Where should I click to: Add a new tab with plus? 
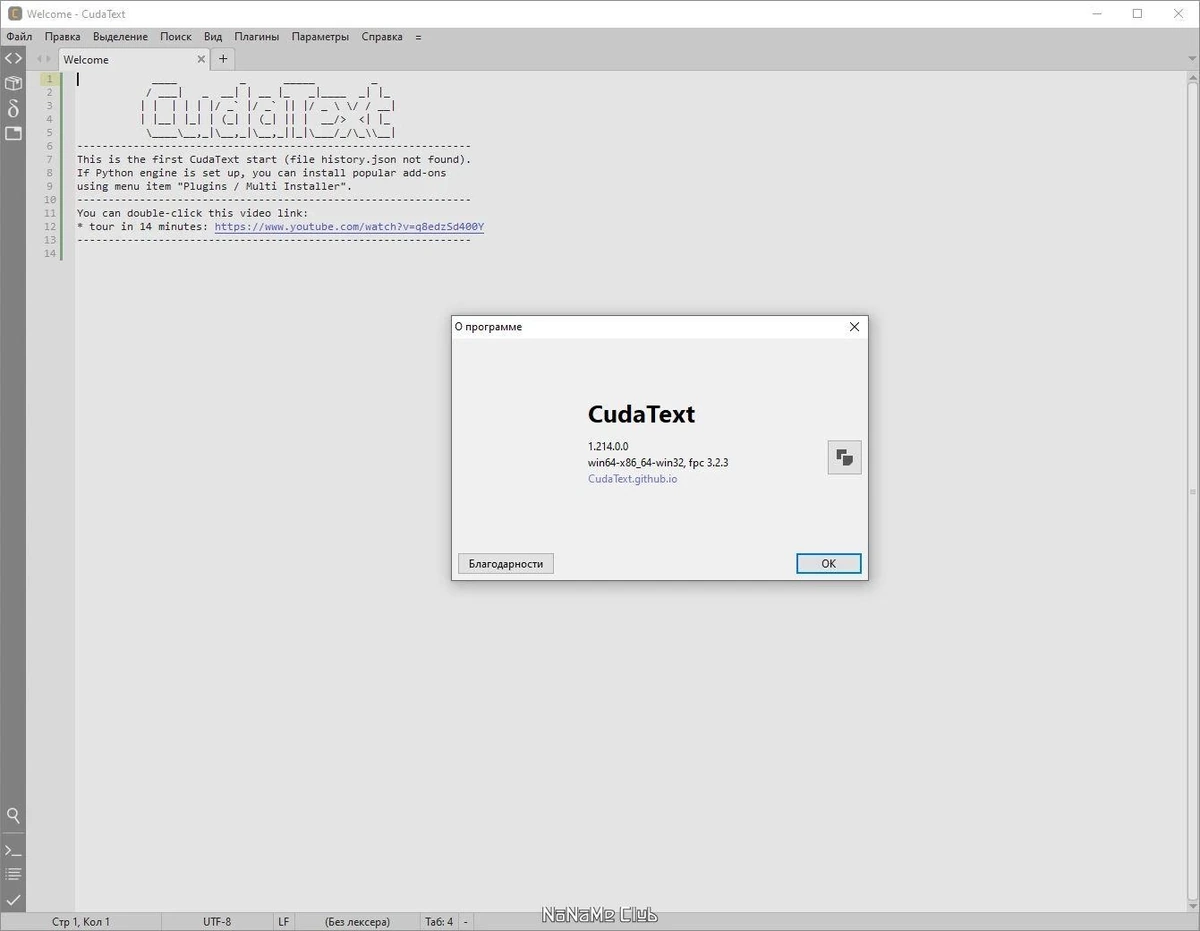[x=223, y=59]
